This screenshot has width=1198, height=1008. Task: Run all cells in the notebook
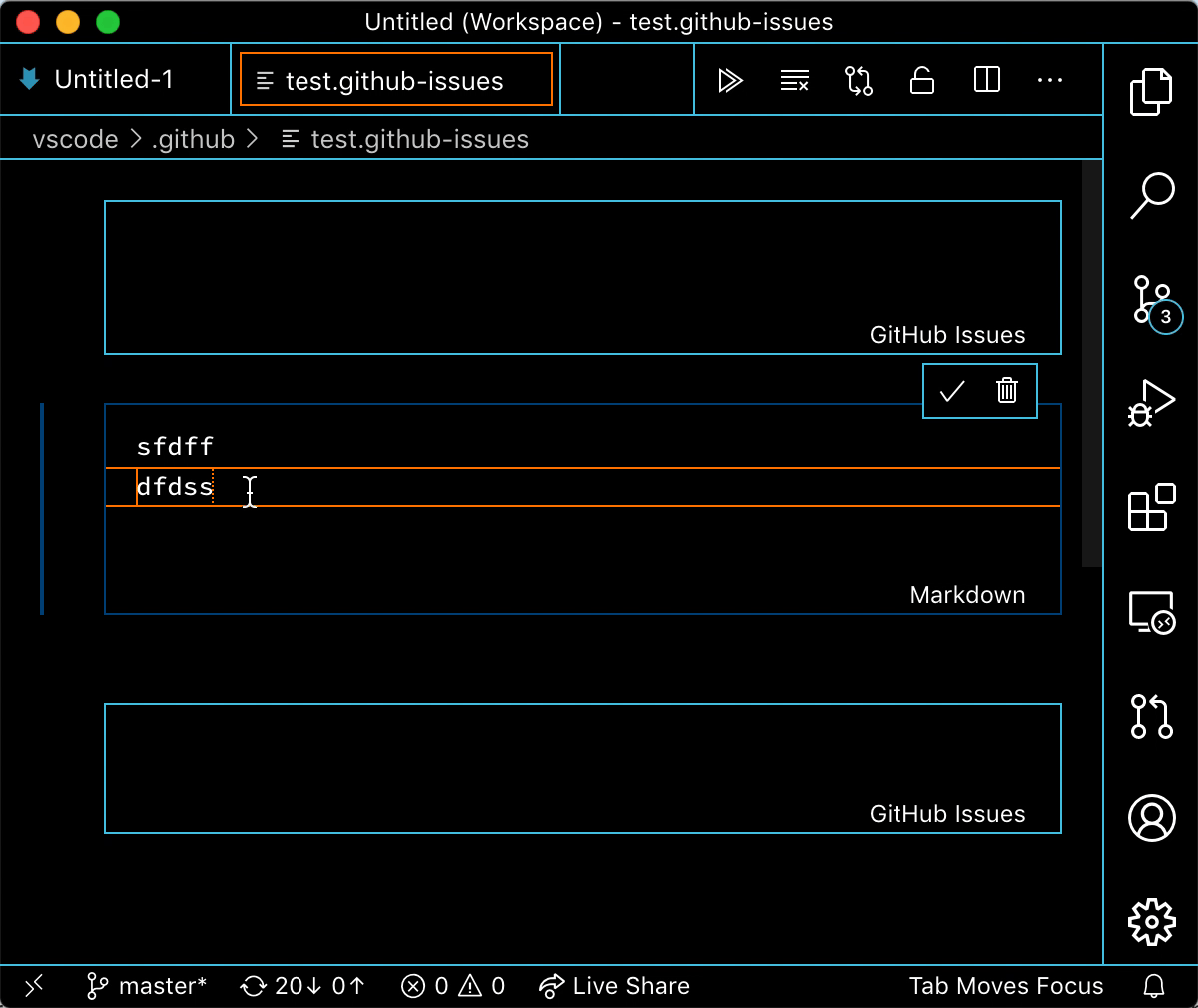(x=730, y=80)
